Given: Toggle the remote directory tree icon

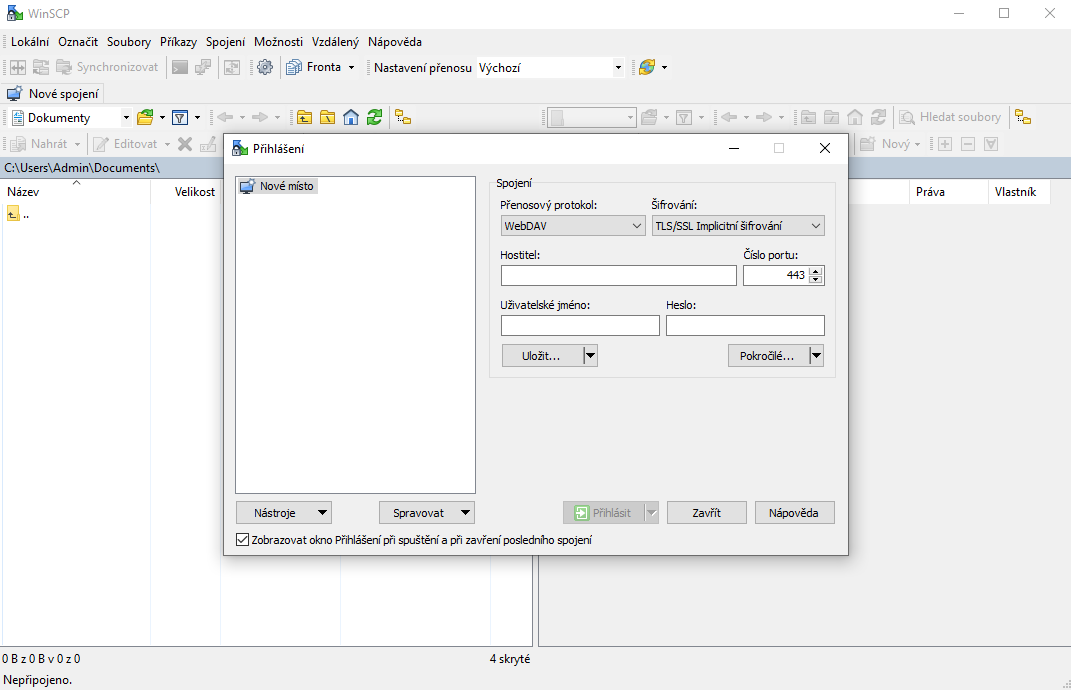Looking at the screenshot, I should (x=1023, y=118).
